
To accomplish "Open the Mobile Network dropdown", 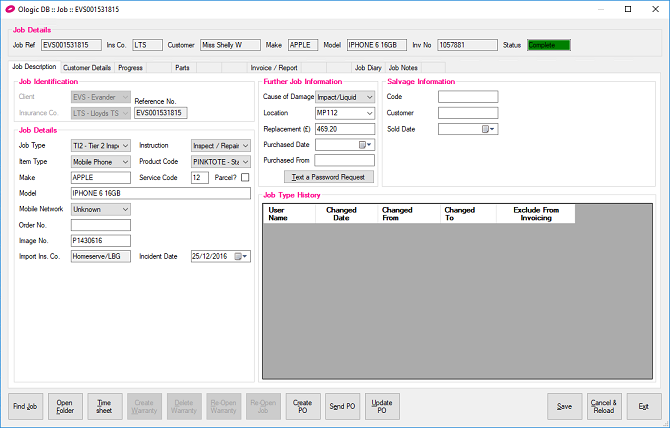I will coord(125,209).
